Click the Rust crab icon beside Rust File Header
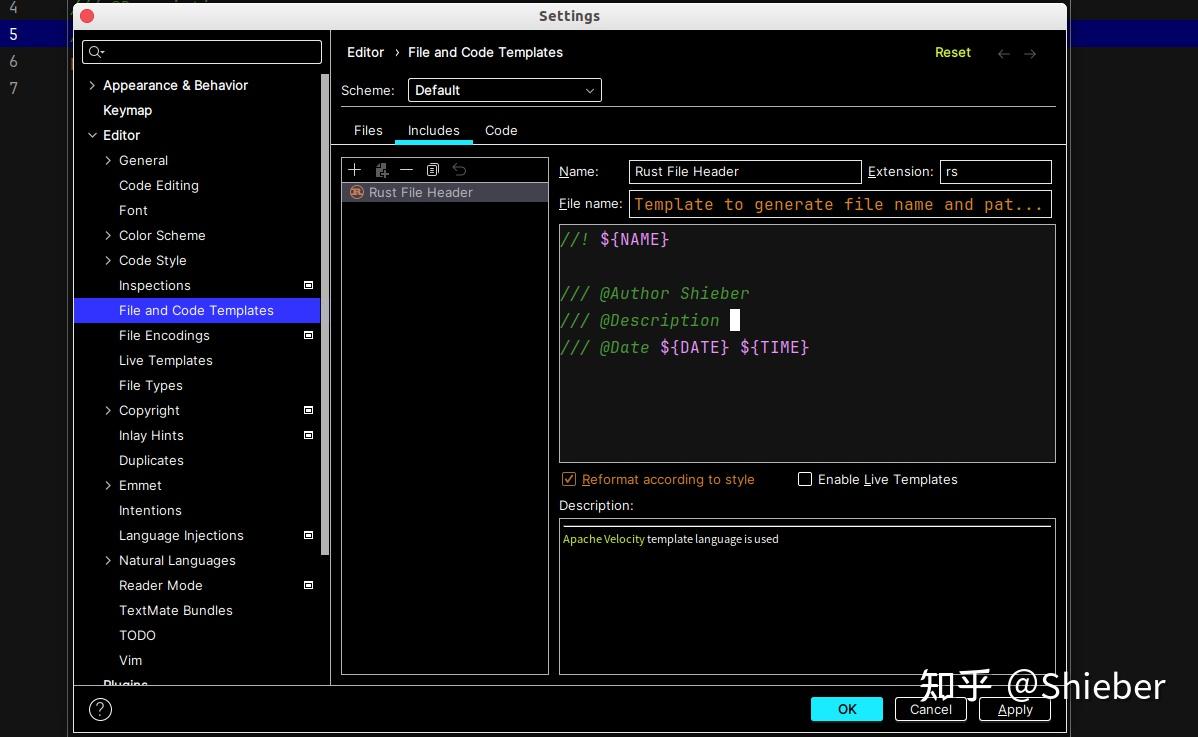 356,192
